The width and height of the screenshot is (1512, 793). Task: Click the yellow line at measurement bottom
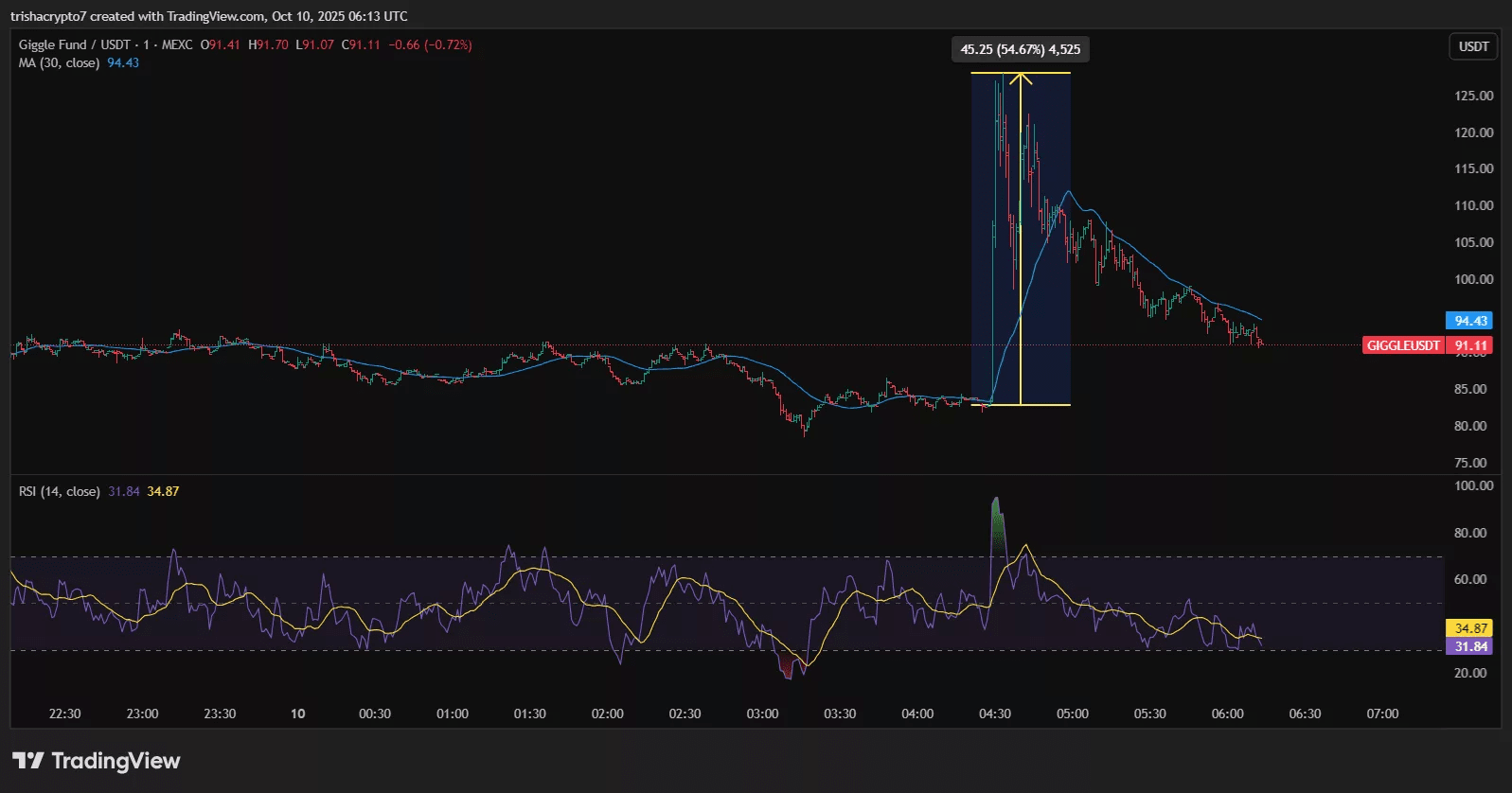[x=1041, y=405]
